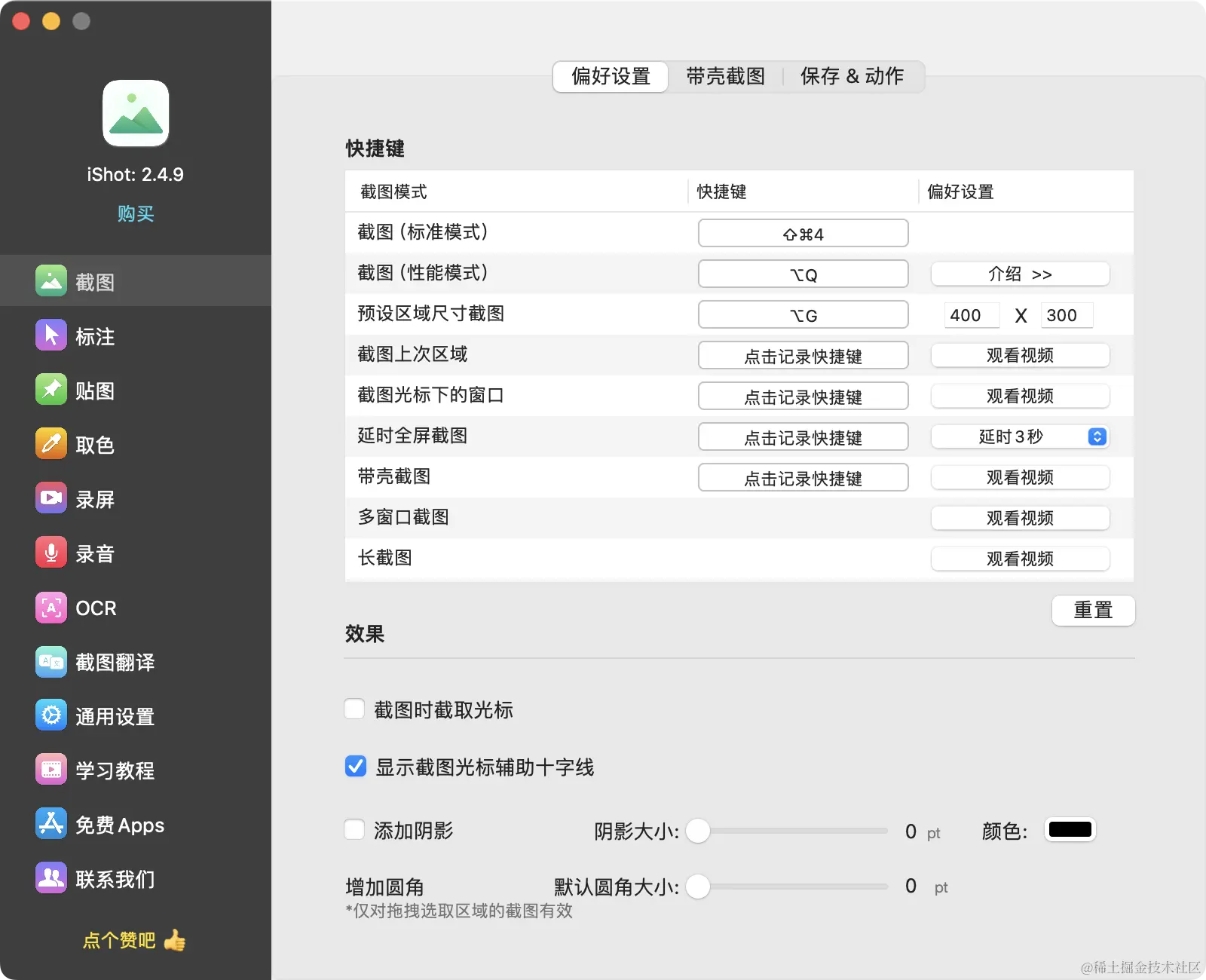Click 观看视频 in the 带壳截图 row
The height and width of the screenshot is (980, 1206).
[1021, 477]
